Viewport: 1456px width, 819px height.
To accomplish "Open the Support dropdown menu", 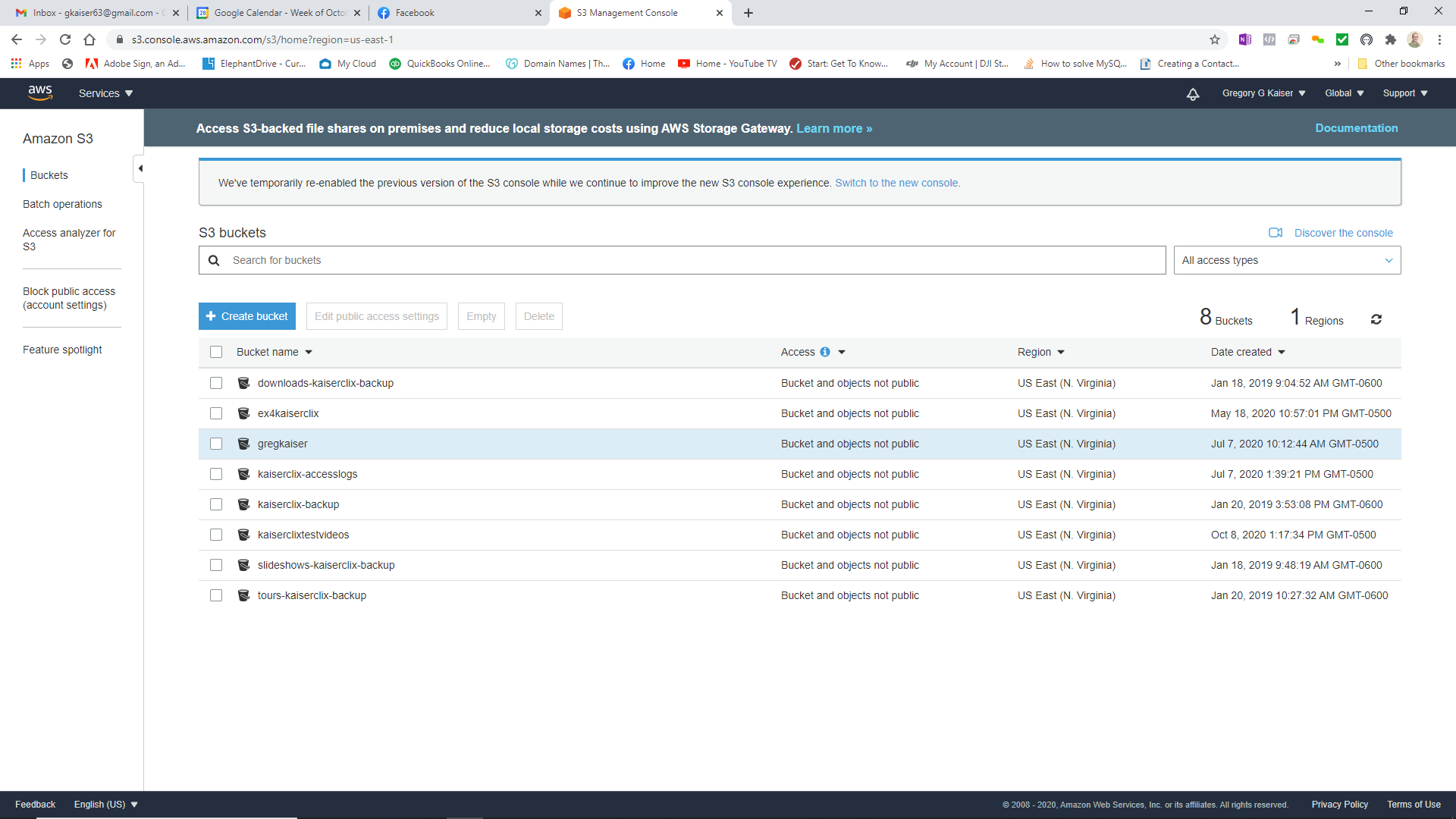I will pos(1404,93).
